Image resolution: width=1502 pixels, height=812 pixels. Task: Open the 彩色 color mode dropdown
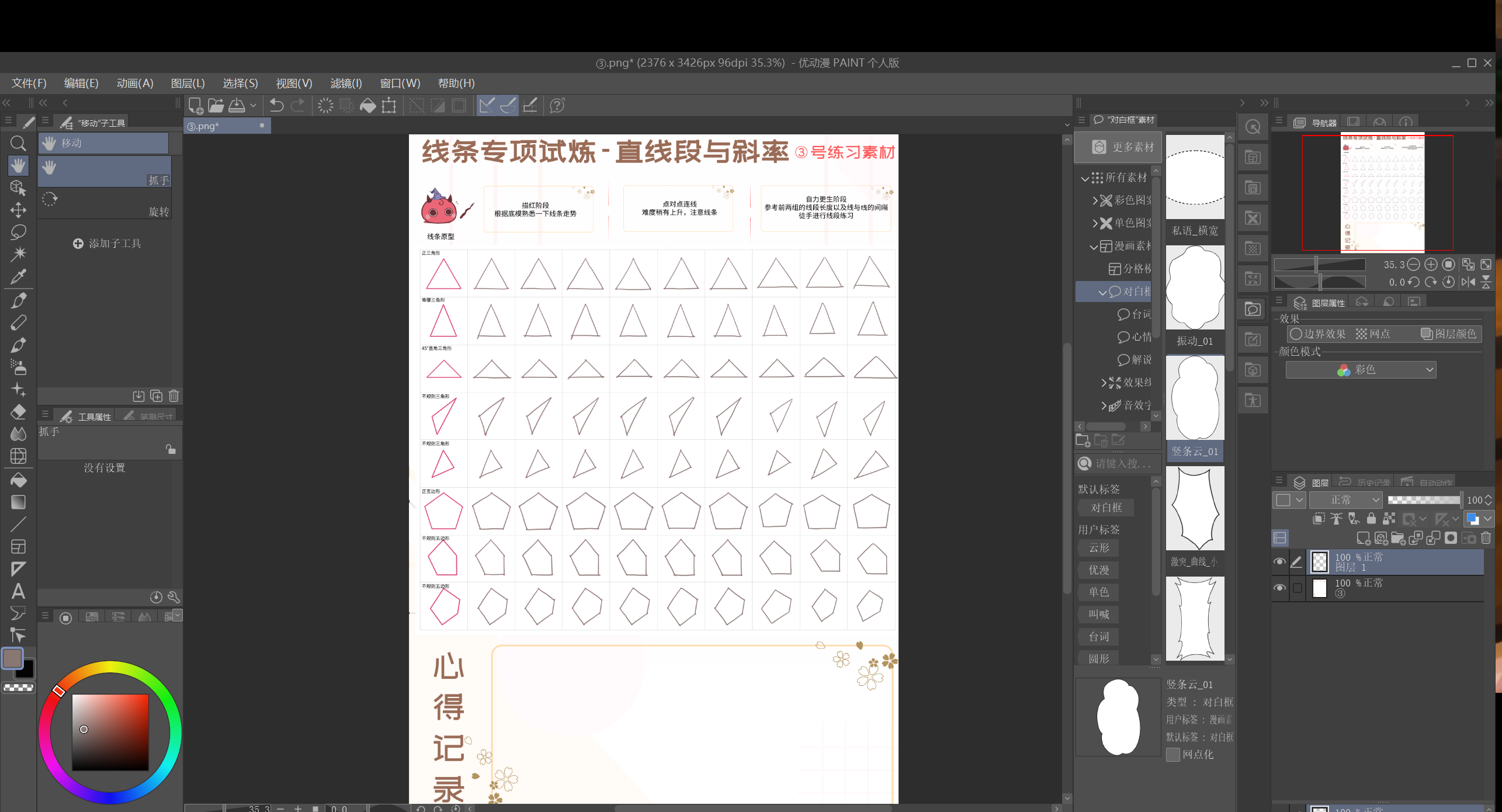(1361, 370)
